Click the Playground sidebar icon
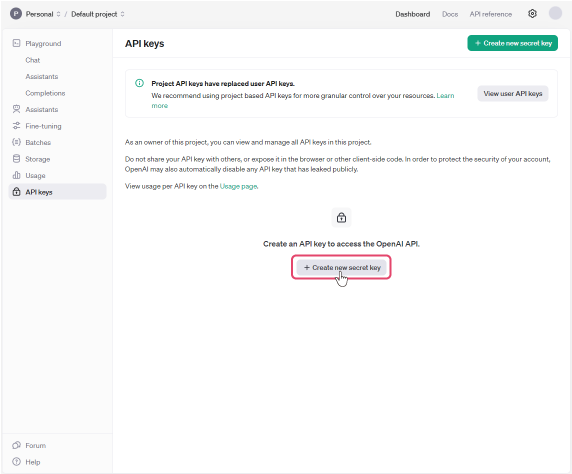Viewport: 572px width, 474px height. coord(16,43)
